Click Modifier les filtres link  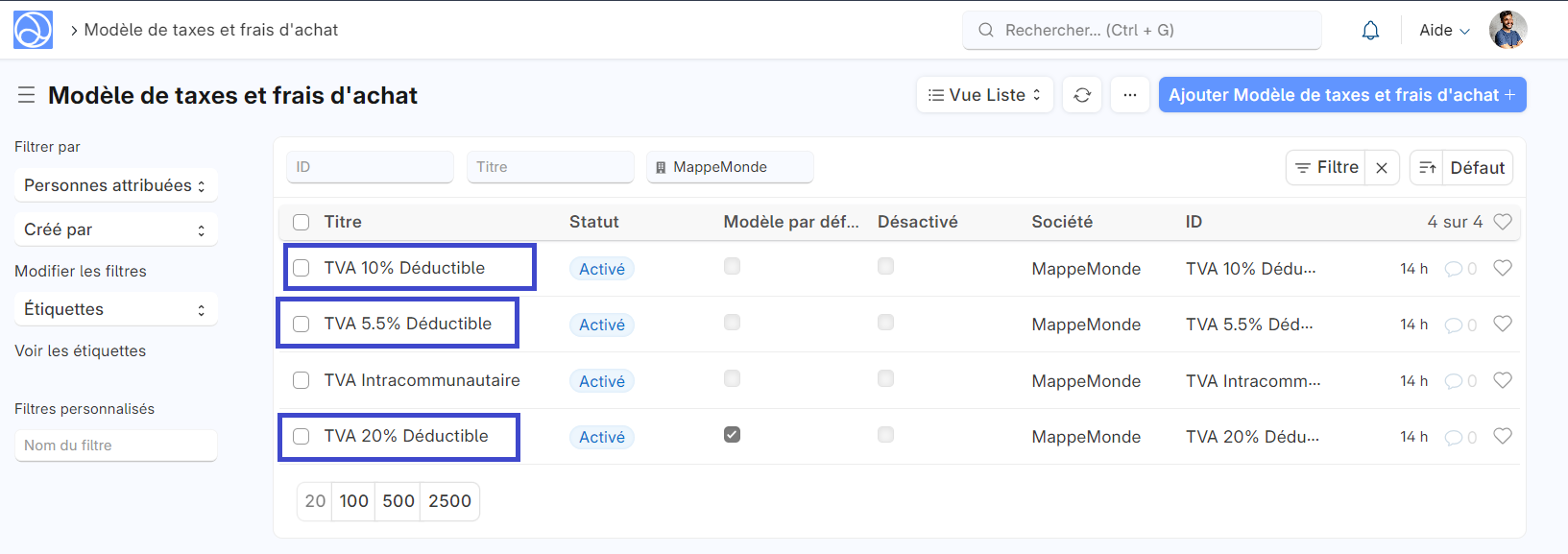tap(81, 271)
